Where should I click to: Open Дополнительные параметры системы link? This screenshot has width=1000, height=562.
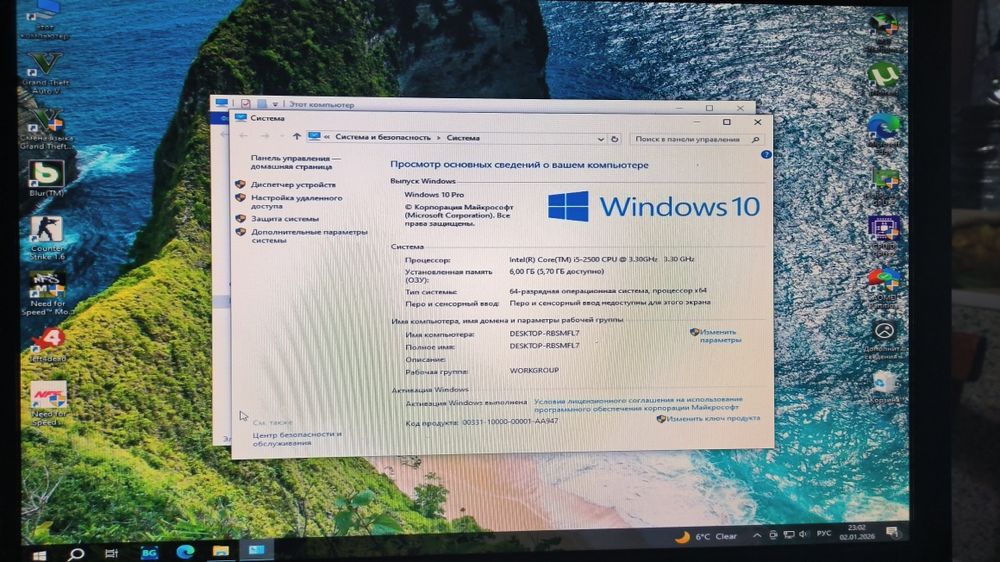point(309,236)
